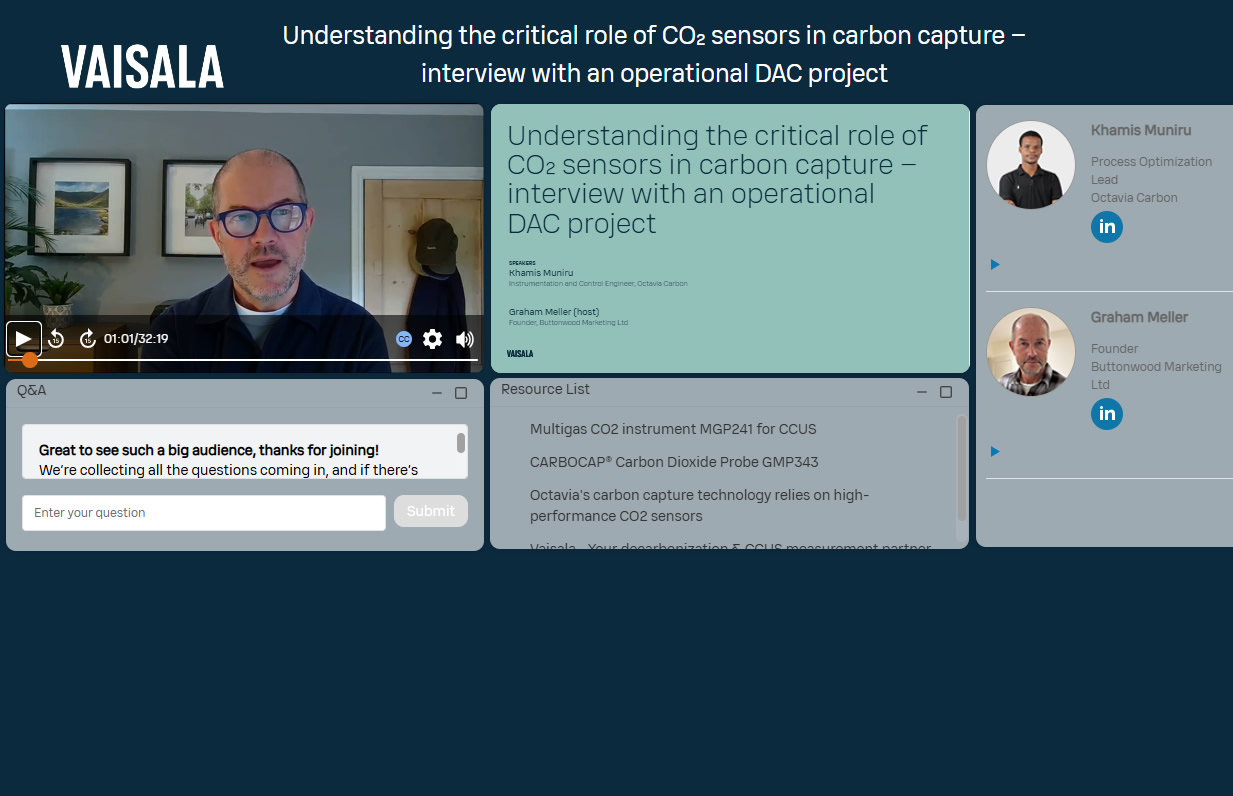Open Khamis Muniru's LinkedIn profile
The height and width of the screenshot is (796, 1233).
click(1106, 227)
